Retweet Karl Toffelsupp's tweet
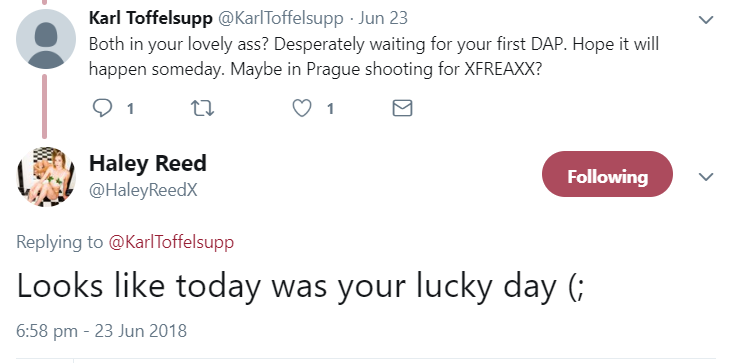Viewport: 729px width, 363px height. coord(202,108)
